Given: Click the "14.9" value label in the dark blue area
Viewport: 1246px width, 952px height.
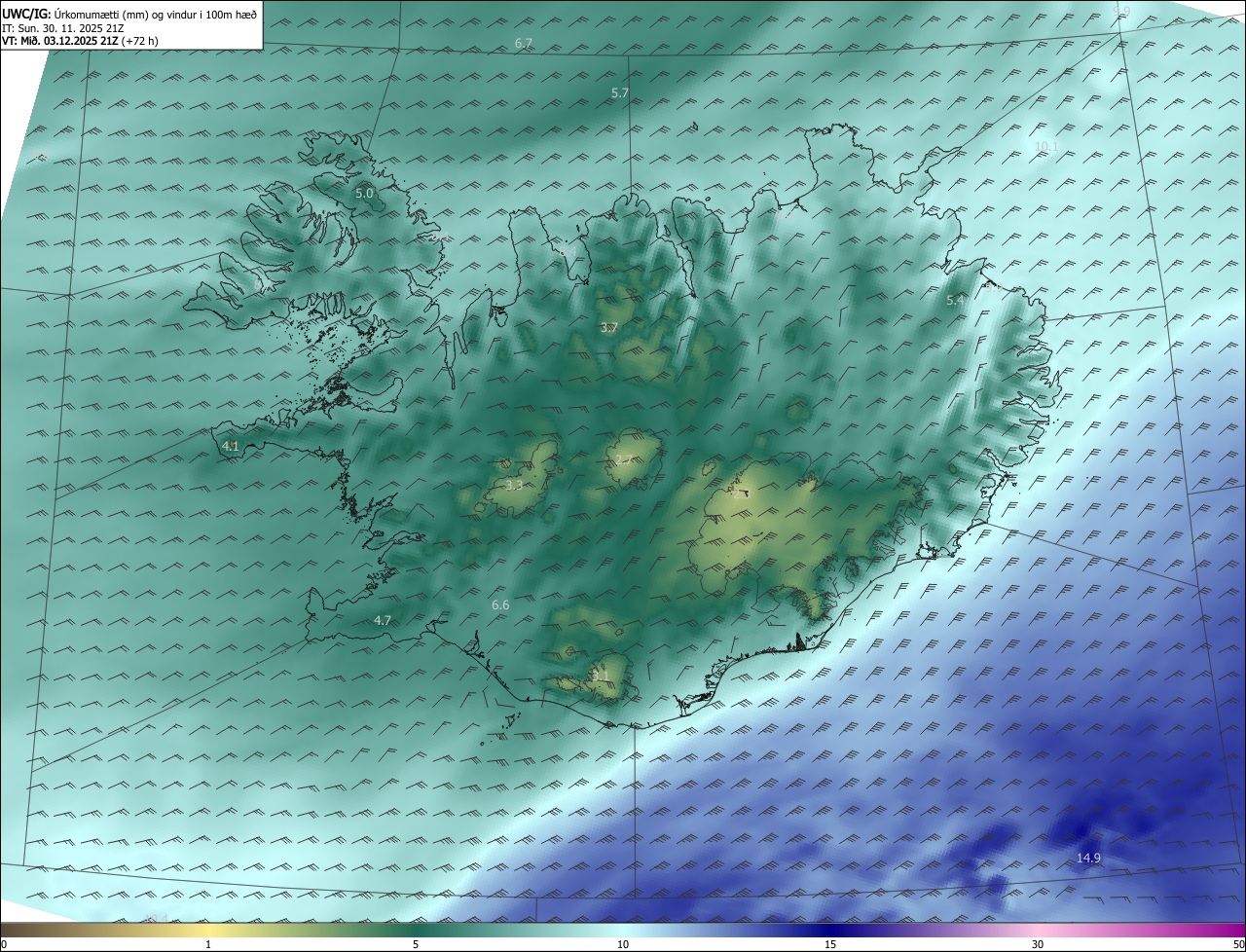Looking at the screenshot, I should pos(1088,858).
